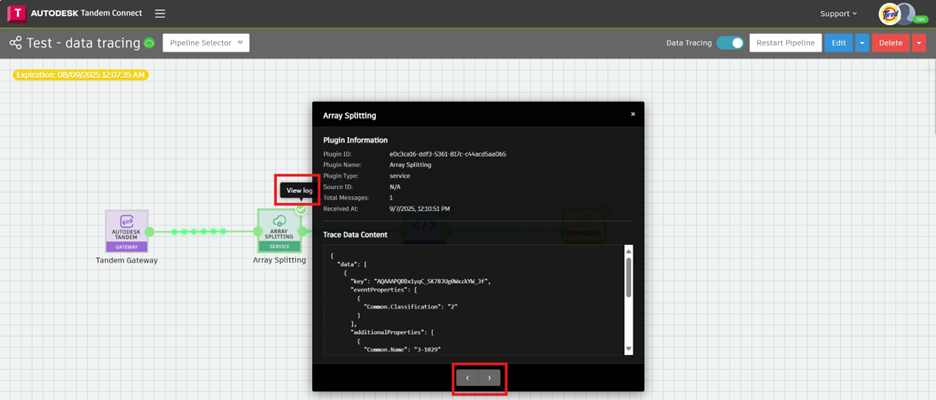Go to the next trace message
The image size is (936, 400).
[489, 377]
